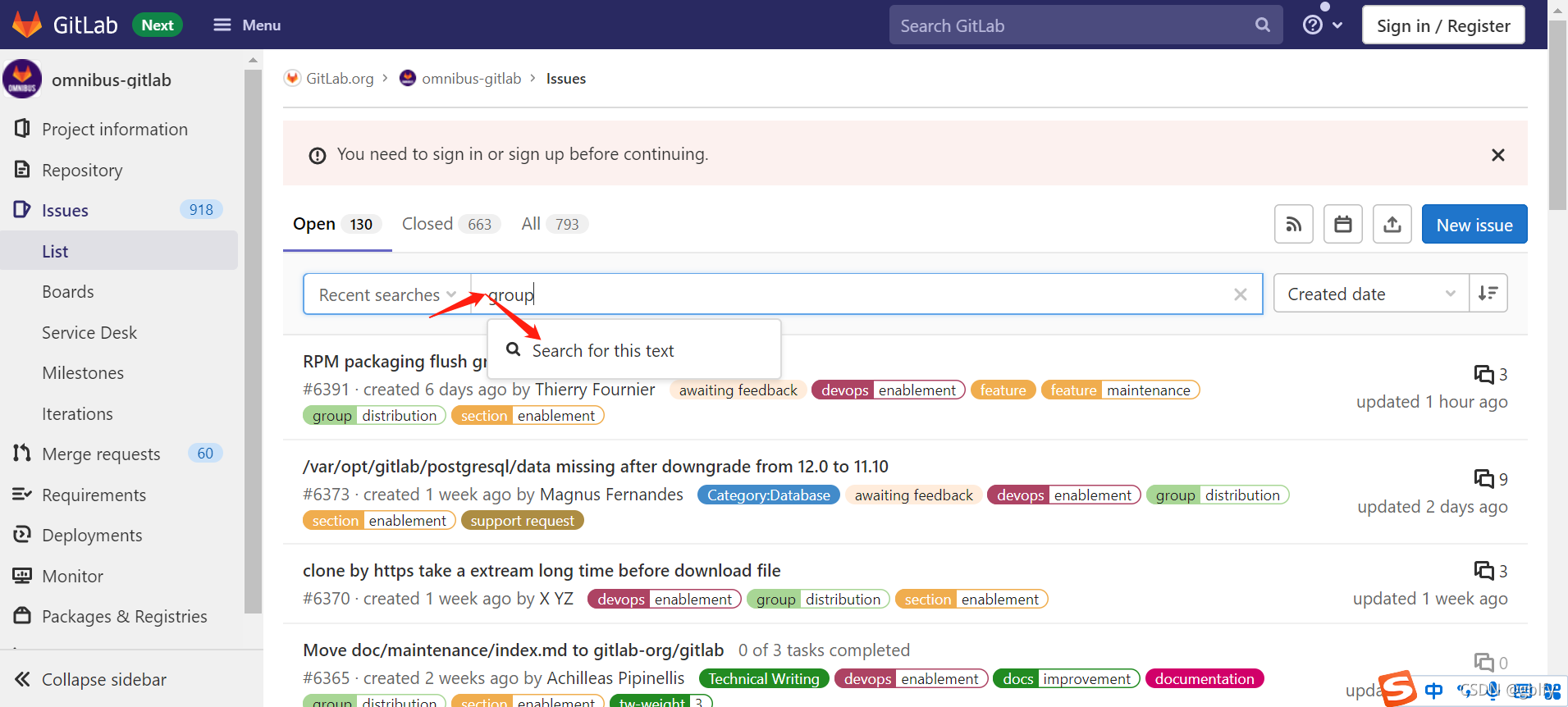1568x707 pixels.
Task: Dismiss the sign-in alert banner
Action: (x=1497, y=155)
